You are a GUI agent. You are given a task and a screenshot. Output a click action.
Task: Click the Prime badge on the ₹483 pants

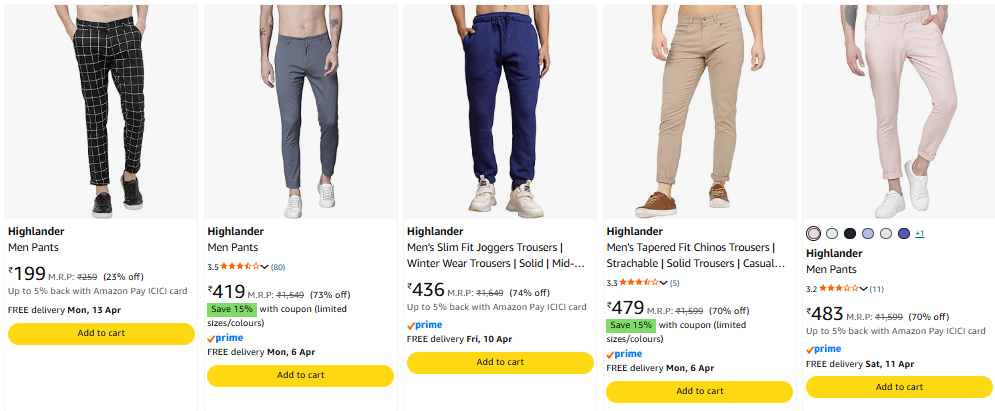[824, 349]
